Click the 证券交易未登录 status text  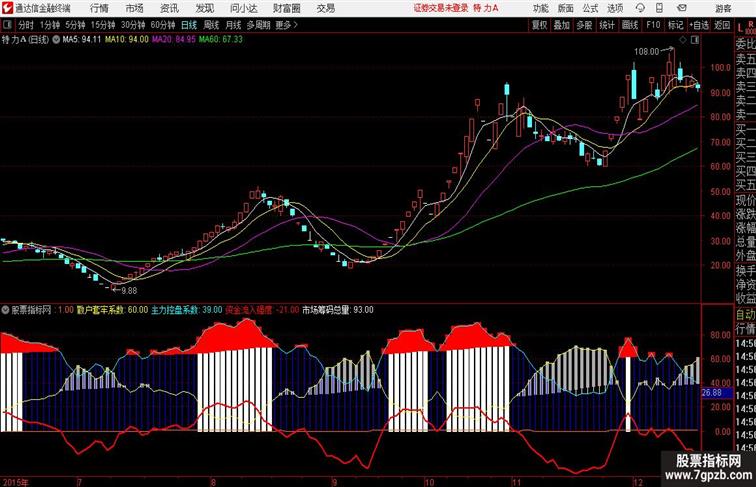pos(441,8)
